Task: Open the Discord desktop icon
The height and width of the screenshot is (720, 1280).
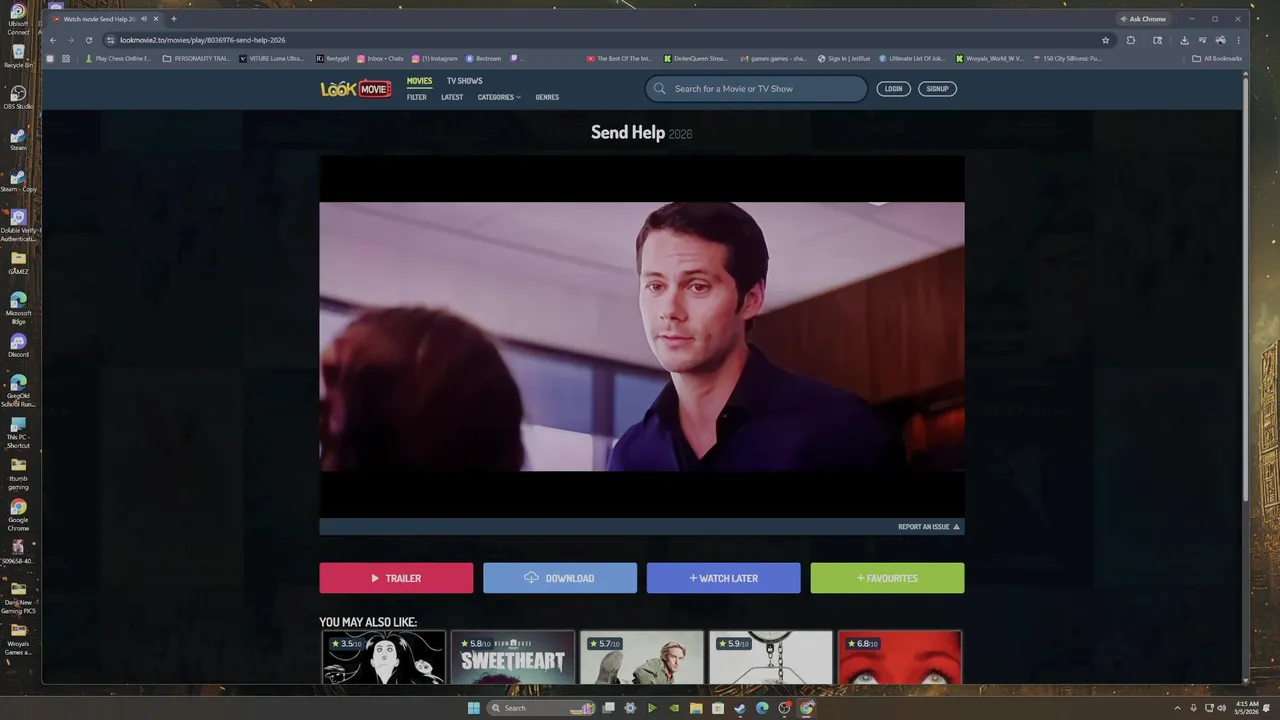Action: pyautogui.click(x=18, y=346)
